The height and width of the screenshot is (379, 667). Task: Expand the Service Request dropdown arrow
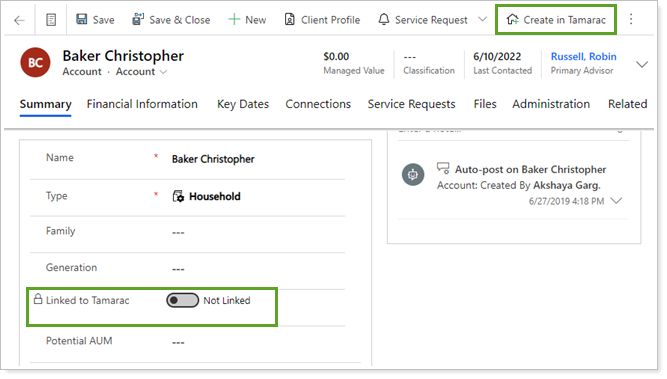482,19
